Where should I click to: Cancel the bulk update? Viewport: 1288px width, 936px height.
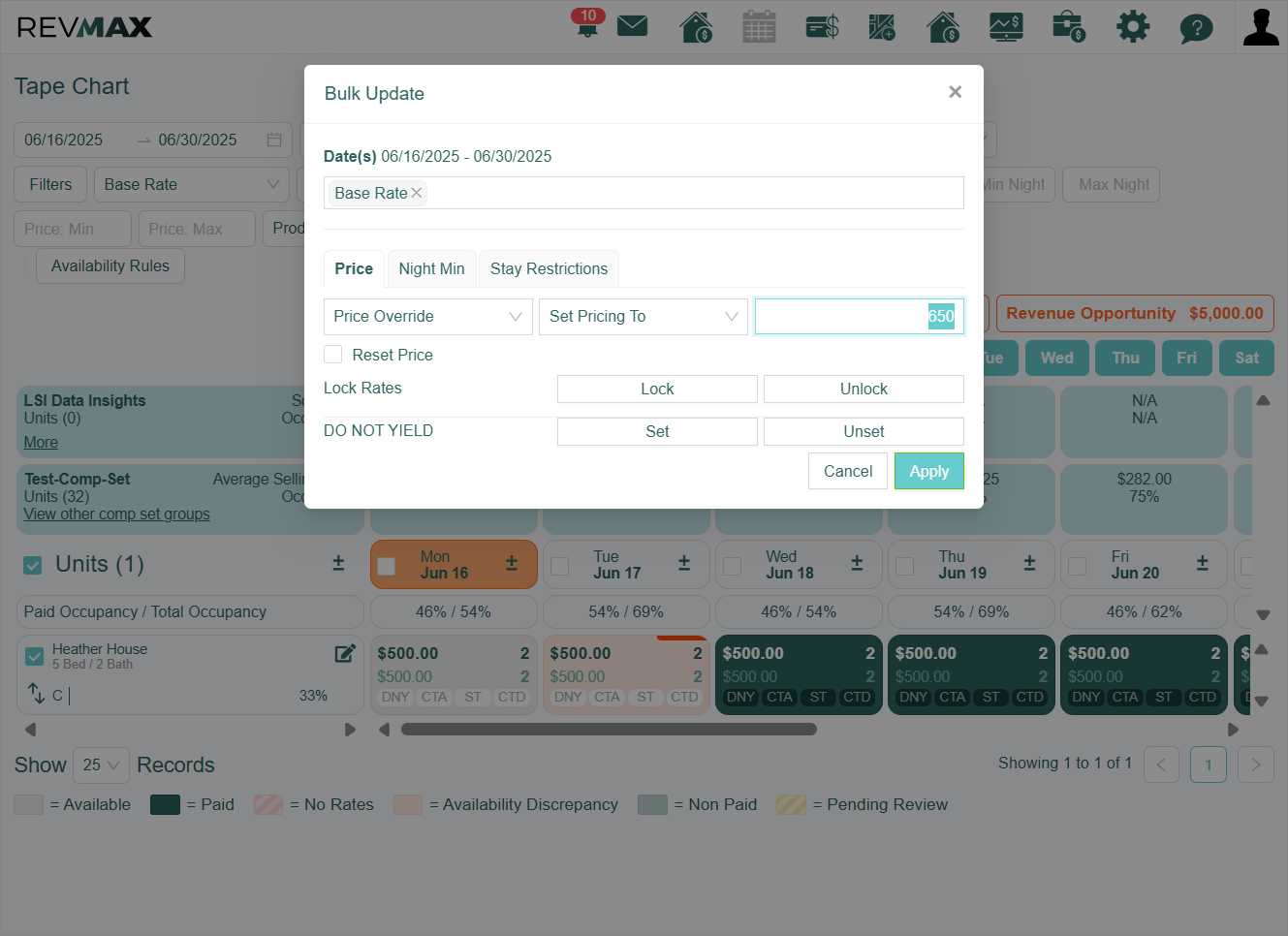[848, 471]
